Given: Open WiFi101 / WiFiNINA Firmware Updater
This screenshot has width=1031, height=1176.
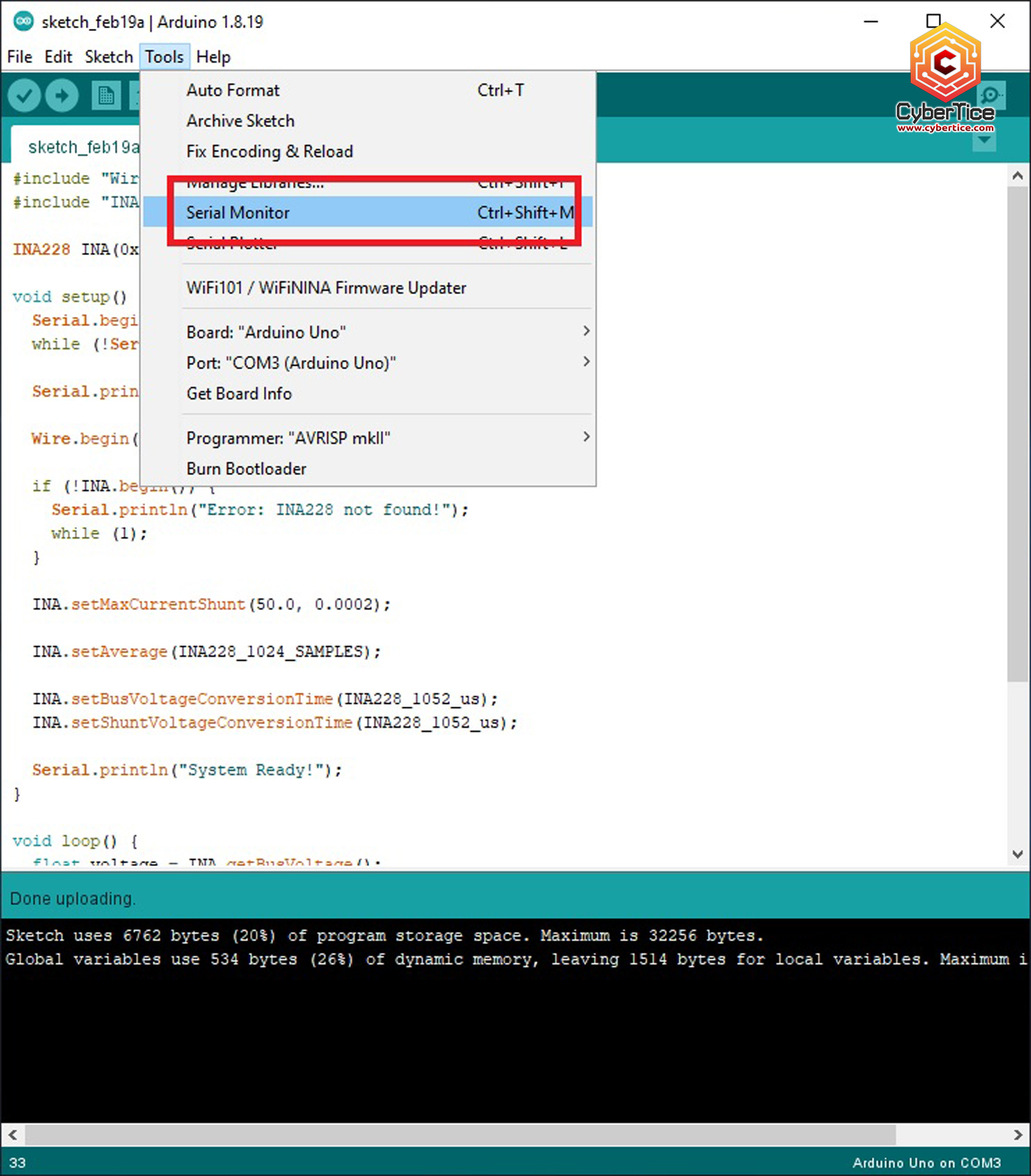Looking at the screenshot, I should pos(368,287).
